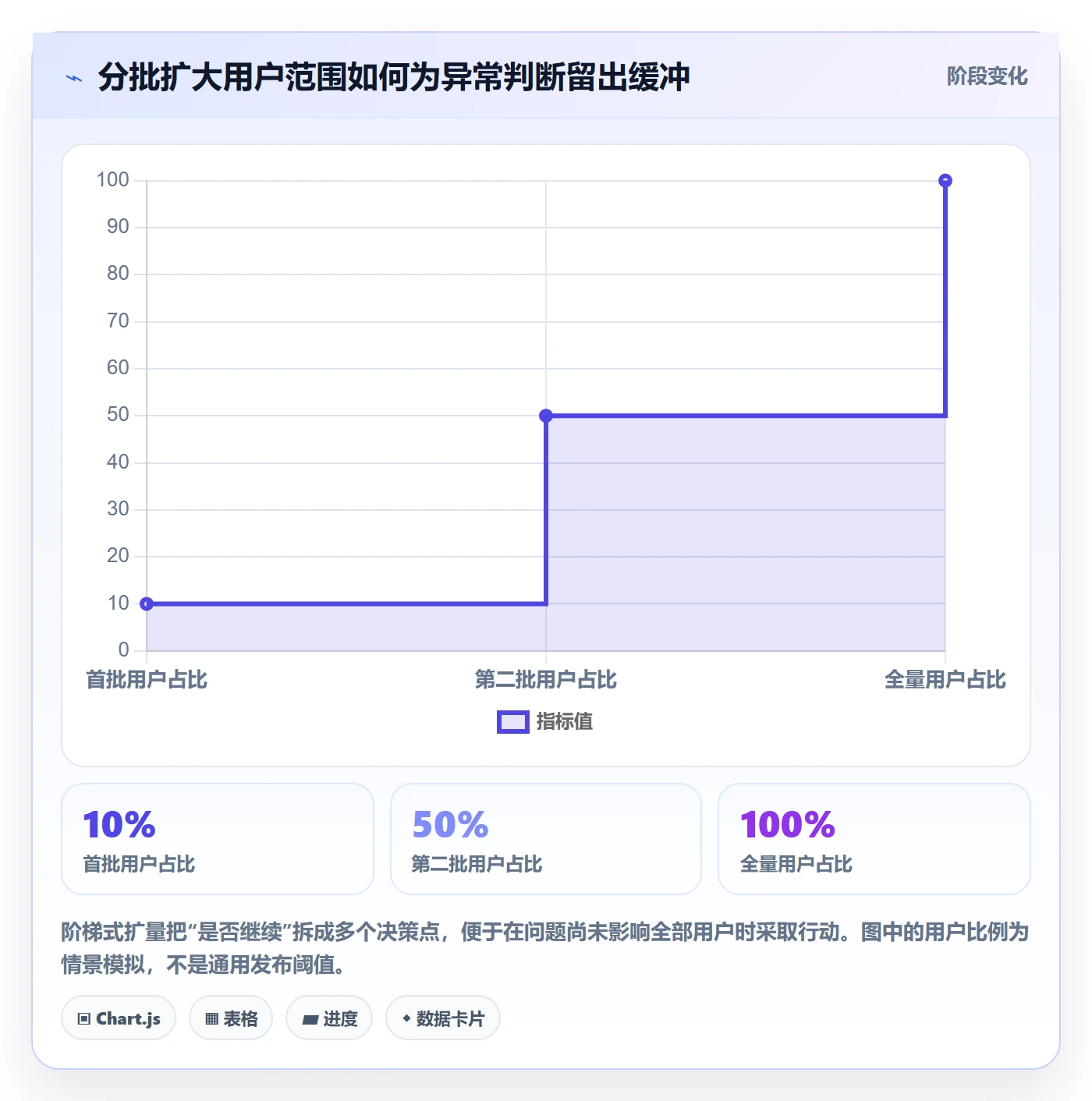Open the 50% 第二批用户占比 card

(x=546, y=839)
